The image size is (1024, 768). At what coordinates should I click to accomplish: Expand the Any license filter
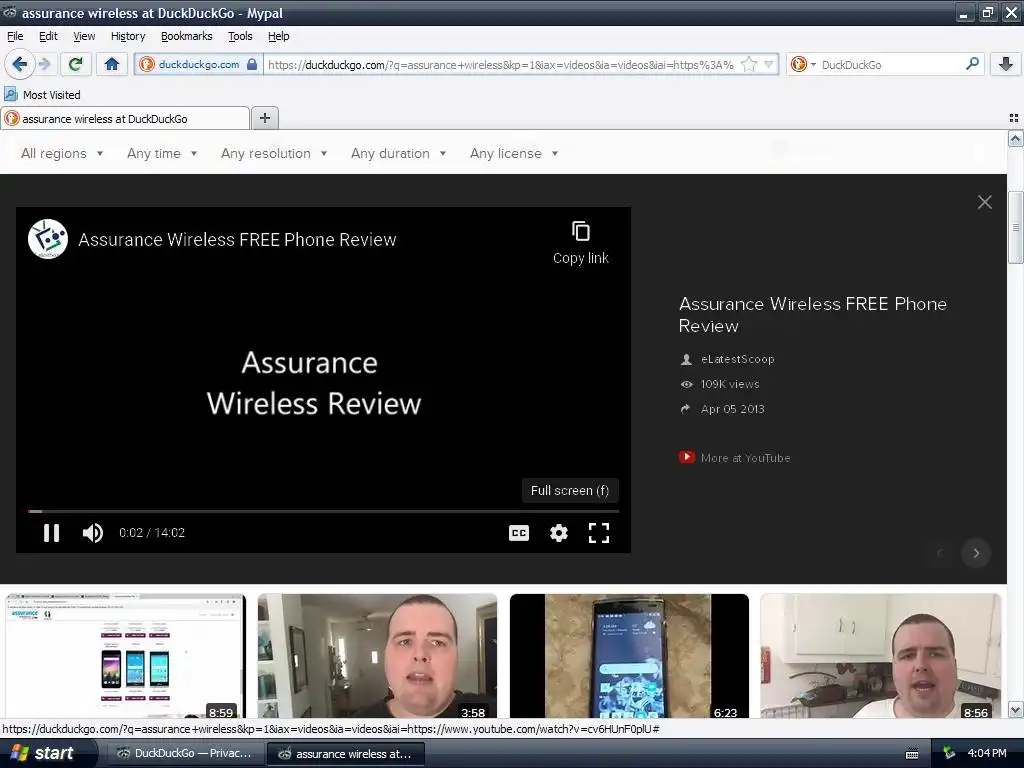click(514, 153)
